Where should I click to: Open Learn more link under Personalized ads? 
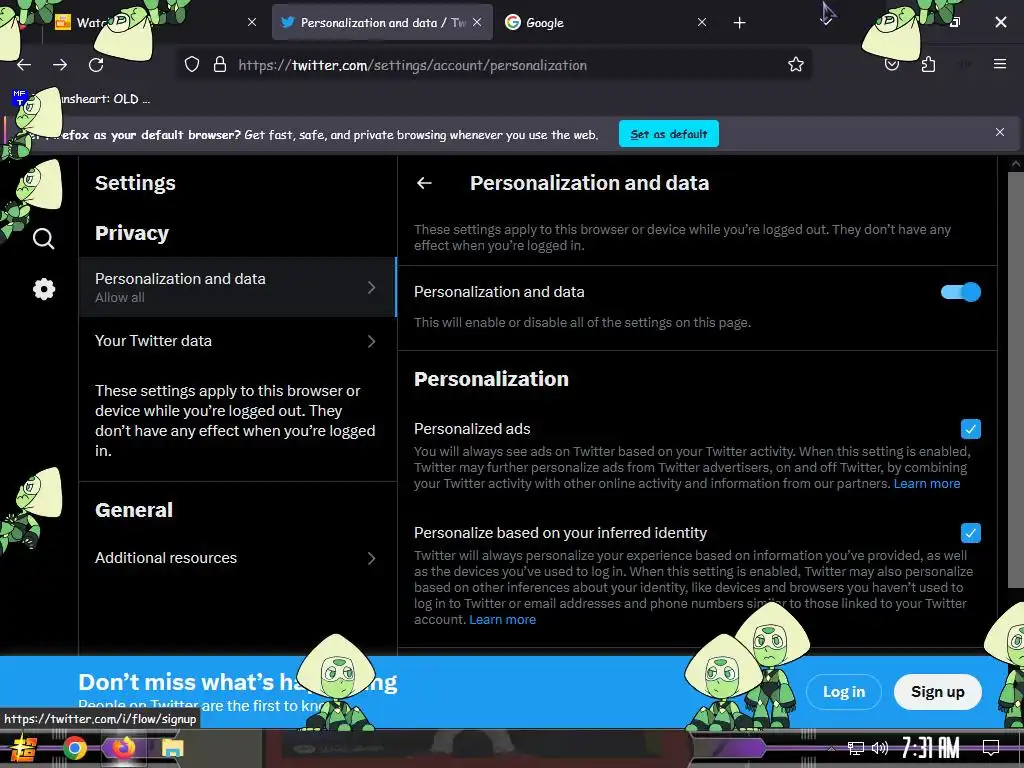[927, 484]
